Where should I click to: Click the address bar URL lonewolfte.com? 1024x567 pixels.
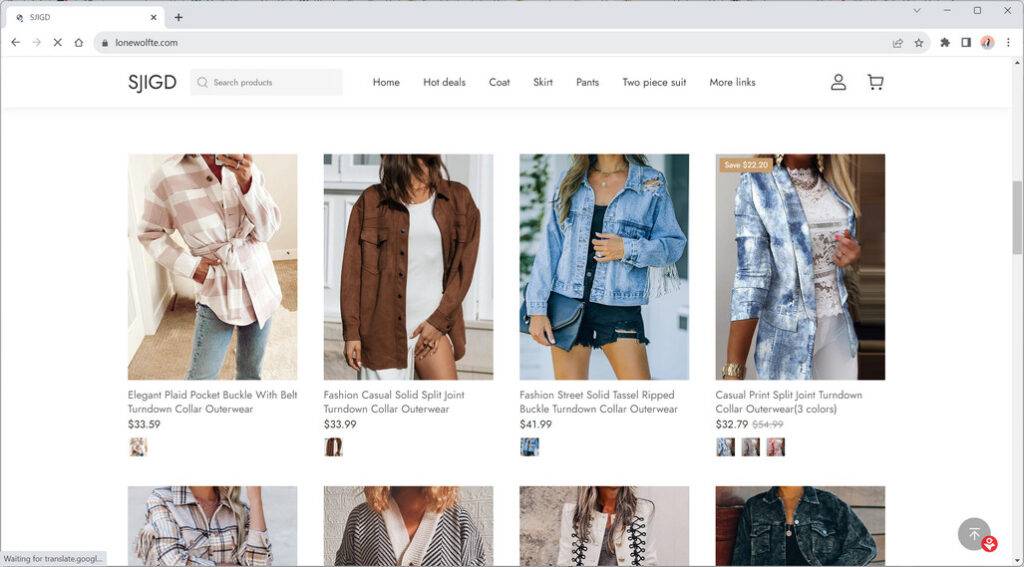pyautogui.click(x=146, y=42)
